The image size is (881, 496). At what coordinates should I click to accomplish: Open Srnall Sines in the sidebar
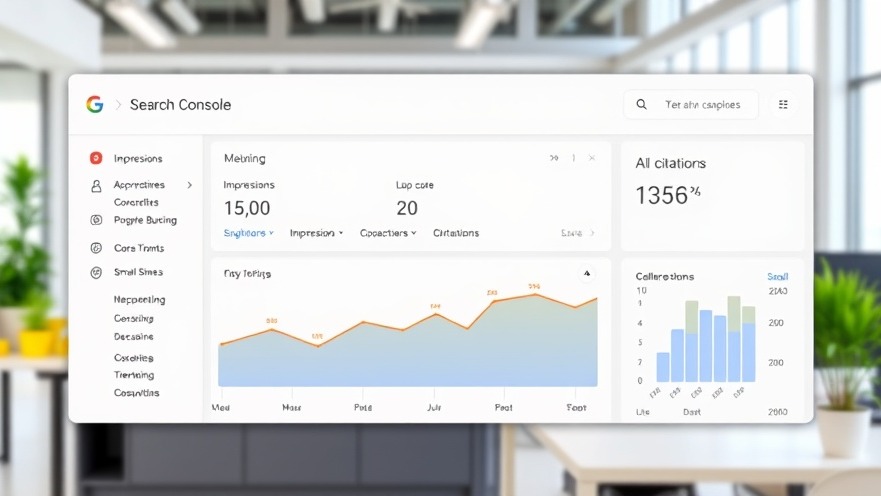138,272
